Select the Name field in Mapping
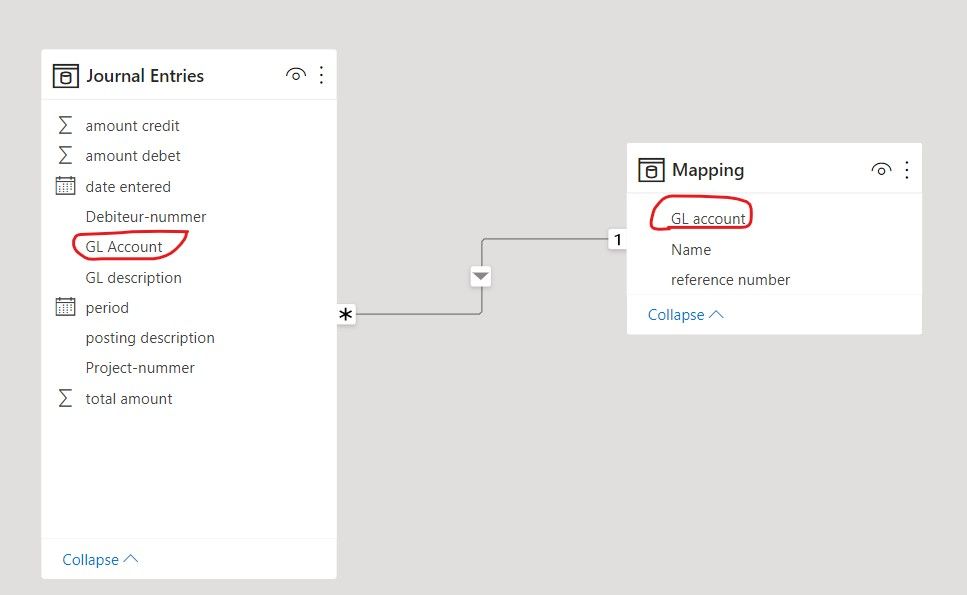This screenshot has width=967, height=595. click(x=691, y=250)
